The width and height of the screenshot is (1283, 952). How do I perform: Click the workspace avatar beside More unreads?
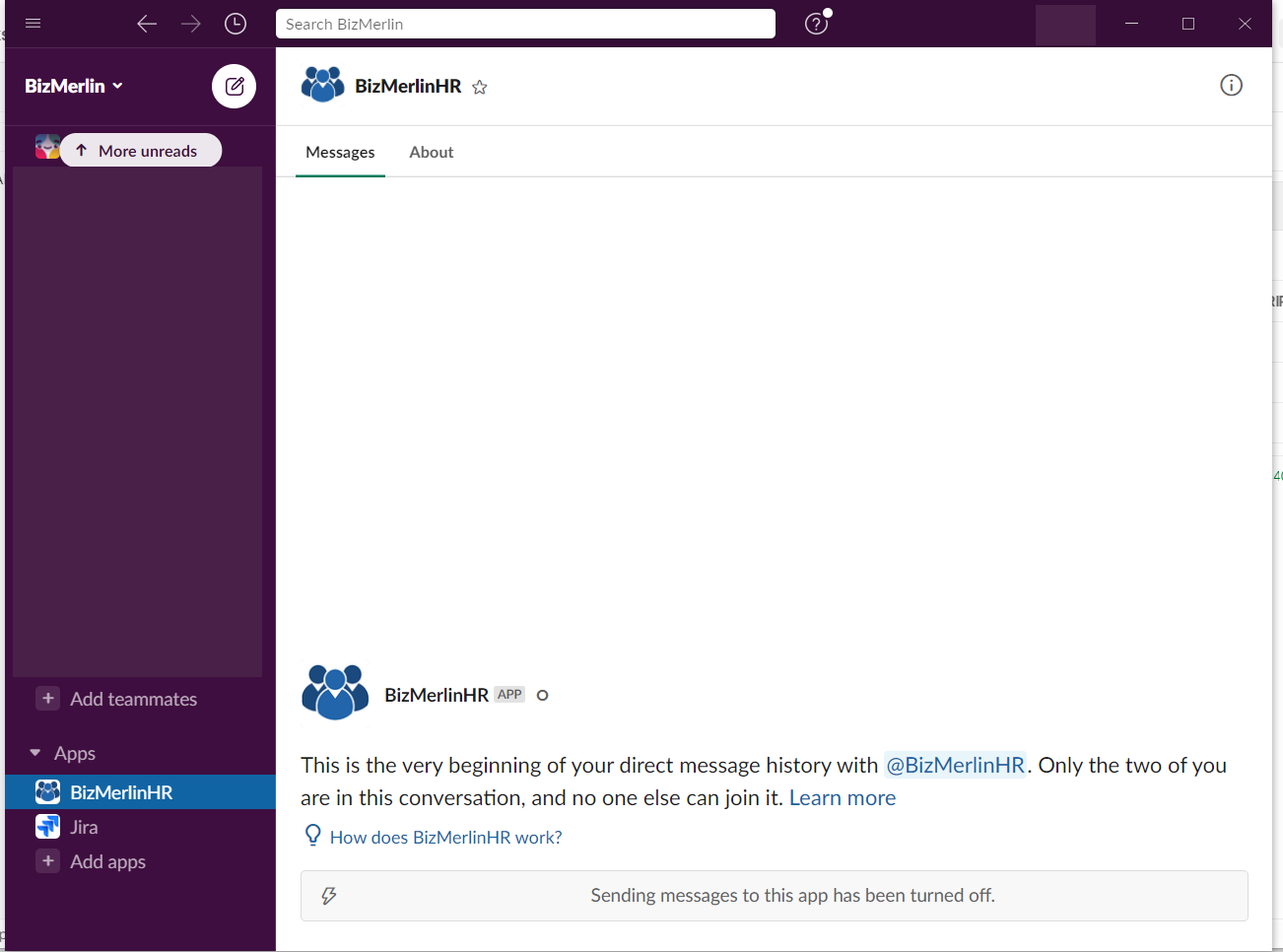click(x=47, y=147)
